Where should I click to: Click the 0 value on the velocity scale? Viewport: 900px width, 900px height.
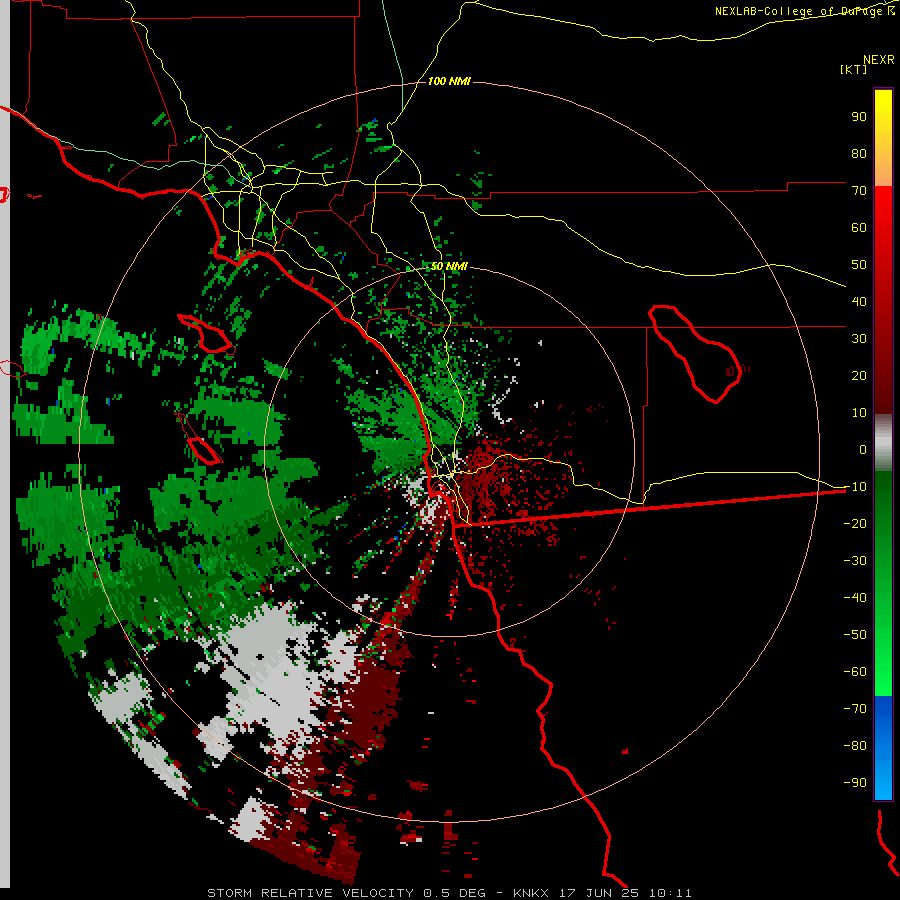click(863, 450)
